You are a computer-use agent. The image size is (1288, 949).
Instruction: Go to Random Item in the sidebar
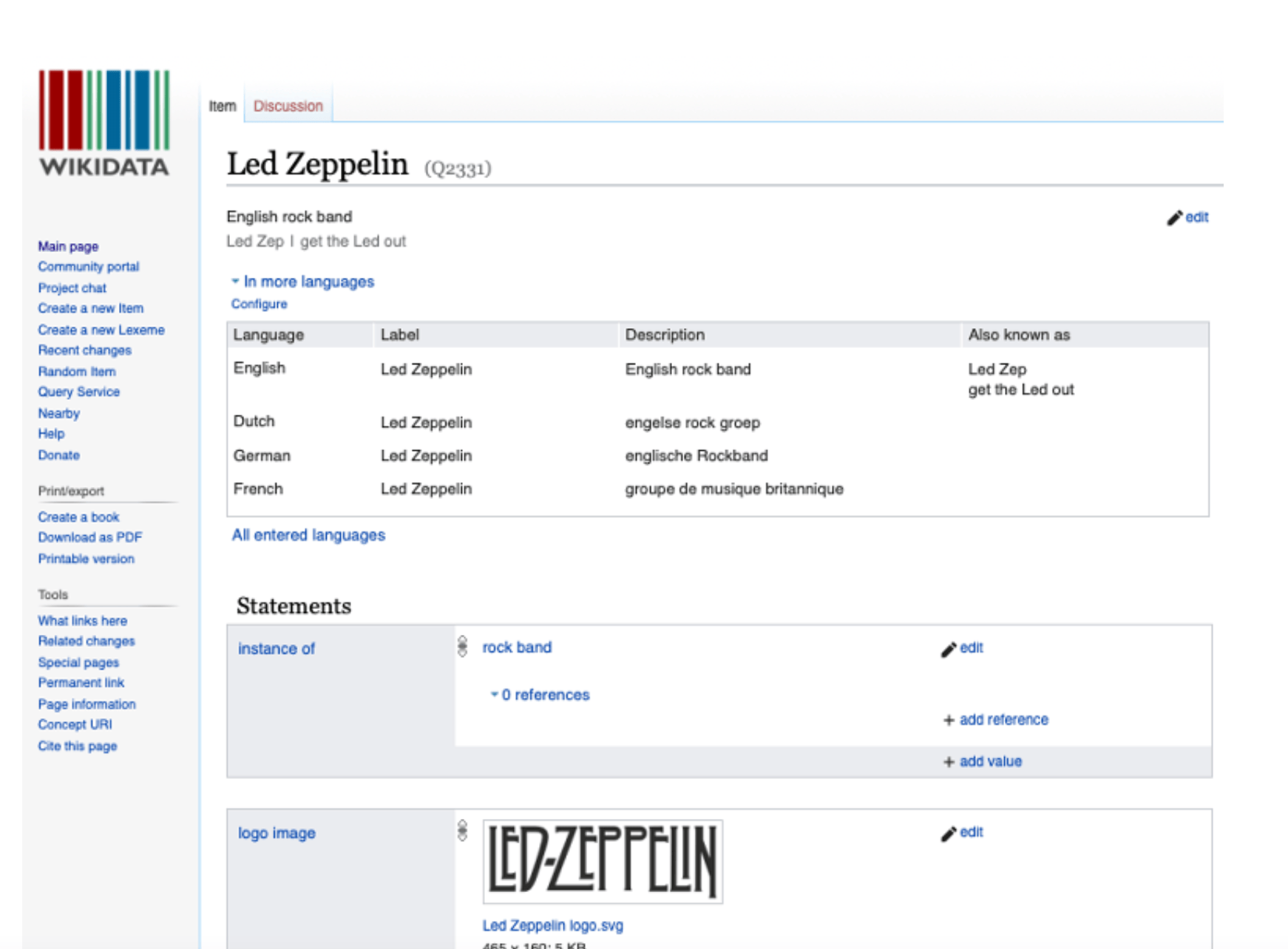coord(76,371)
